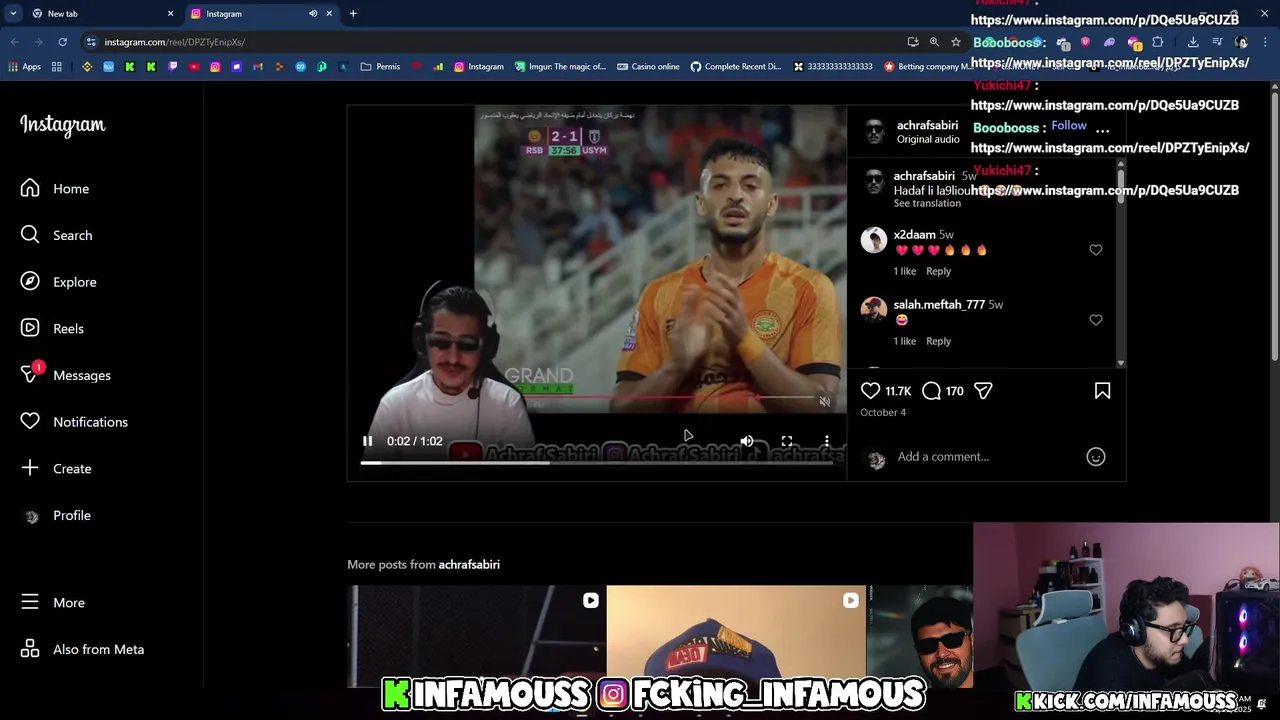The width and height of the screenshot is (1280, 720).
Task: View site information icon
Action: click(x=91, y=42)
